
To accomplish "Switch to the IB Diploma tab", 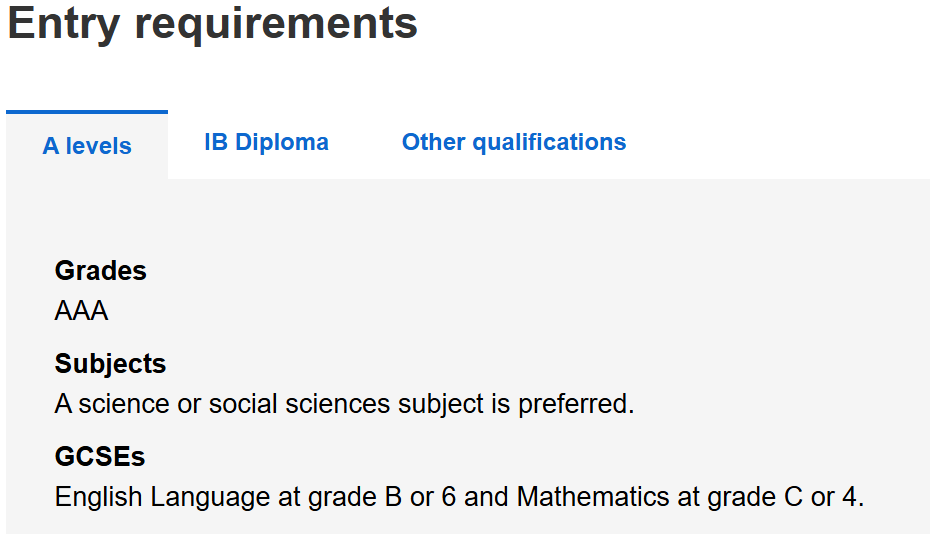I will pyautogui.click(x=266, y=142).
